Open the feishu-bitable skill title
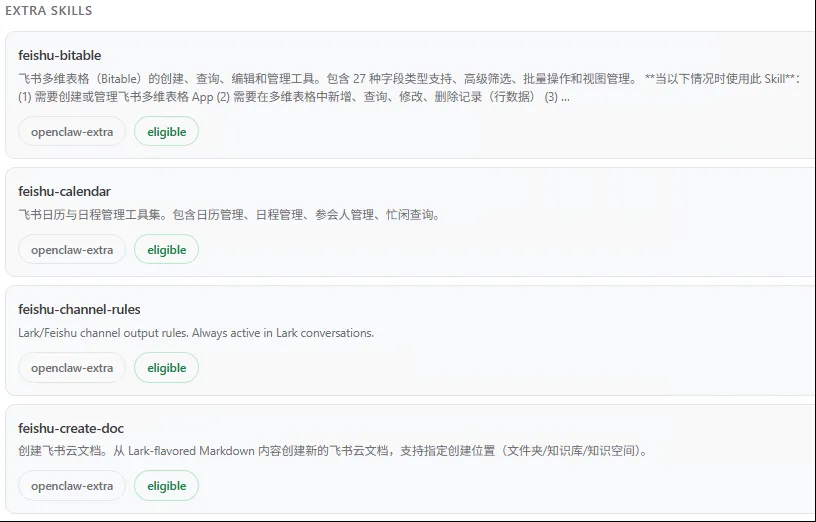816x522 pixels. pos(60,55)
